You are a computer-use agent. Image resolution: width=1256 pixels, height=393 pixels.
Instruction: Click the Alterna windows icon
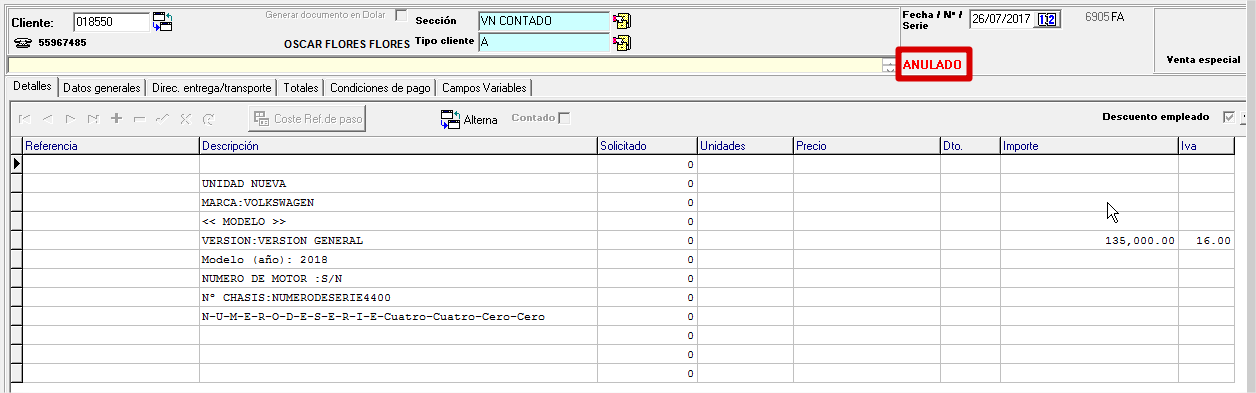click(450, 119)
